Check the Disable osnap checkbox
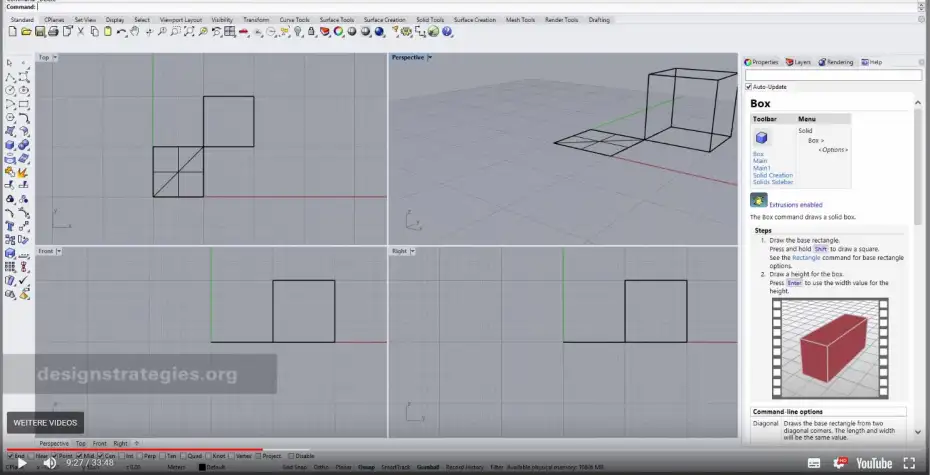 coord(291,456)
